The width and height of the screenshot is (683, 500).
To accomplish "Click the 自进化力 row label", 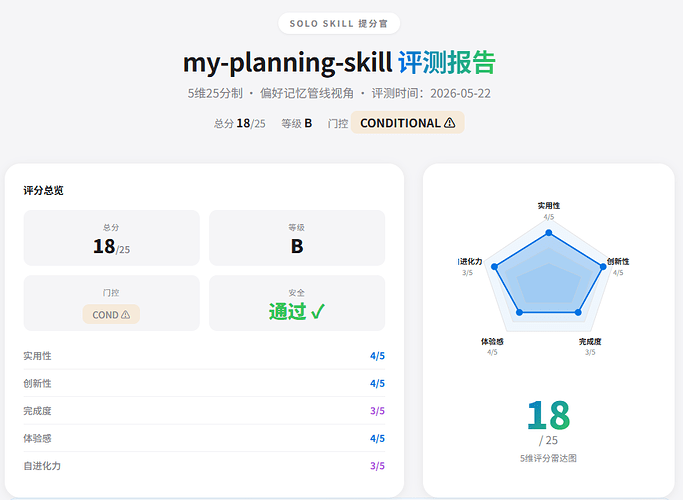I will (x=42, y=466).
